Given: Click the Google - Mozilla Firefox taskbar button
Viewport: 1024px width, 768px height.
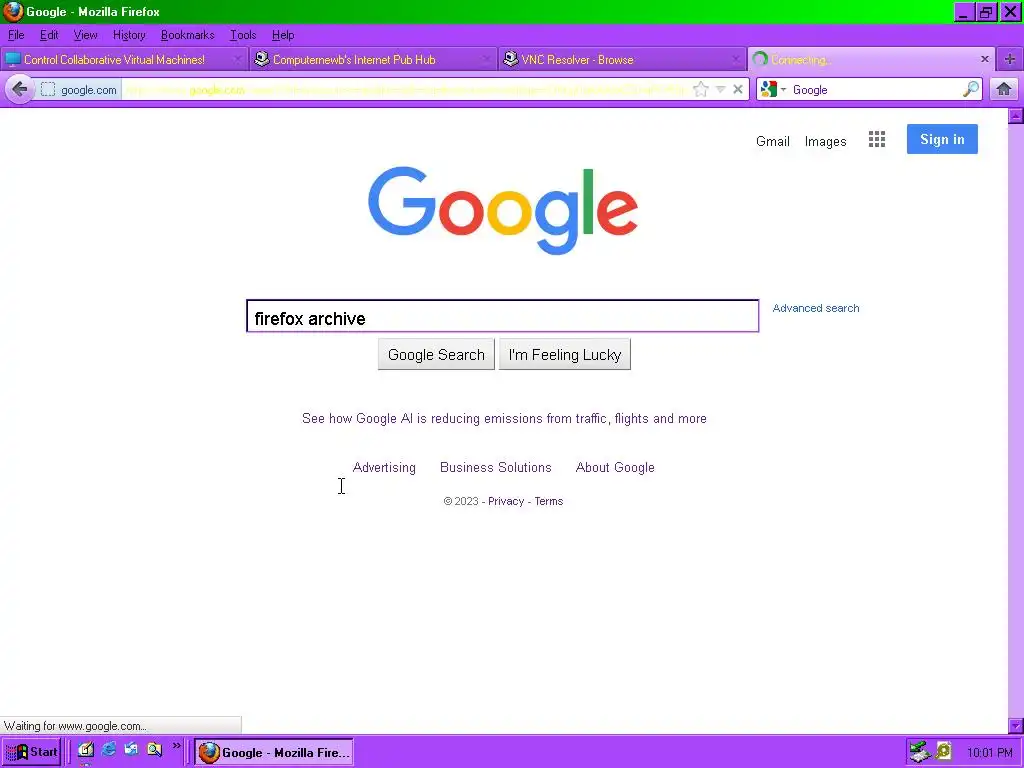Looking at the screenshot, I should (274, 752).
